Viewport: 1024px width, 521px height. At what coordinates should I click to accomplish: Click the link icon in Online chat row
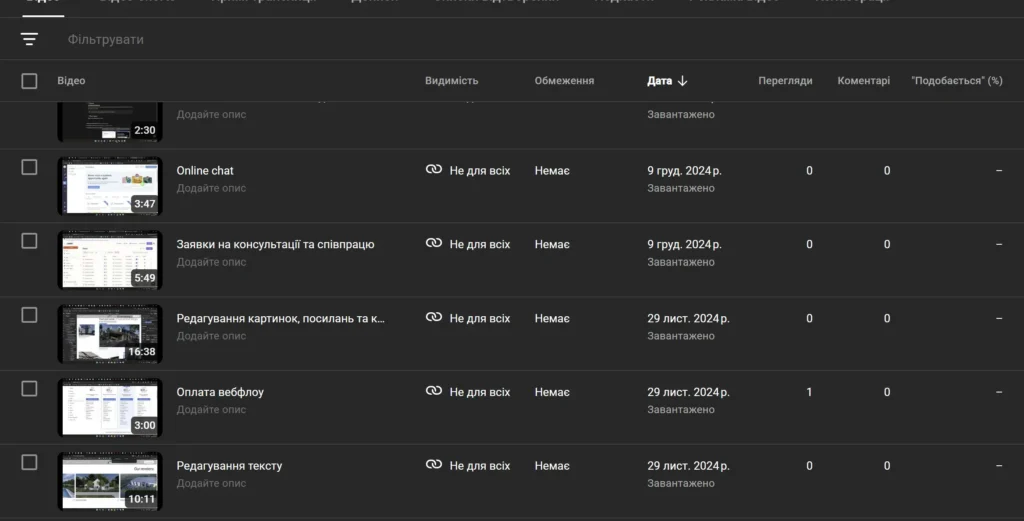click(x=434, y=170)
